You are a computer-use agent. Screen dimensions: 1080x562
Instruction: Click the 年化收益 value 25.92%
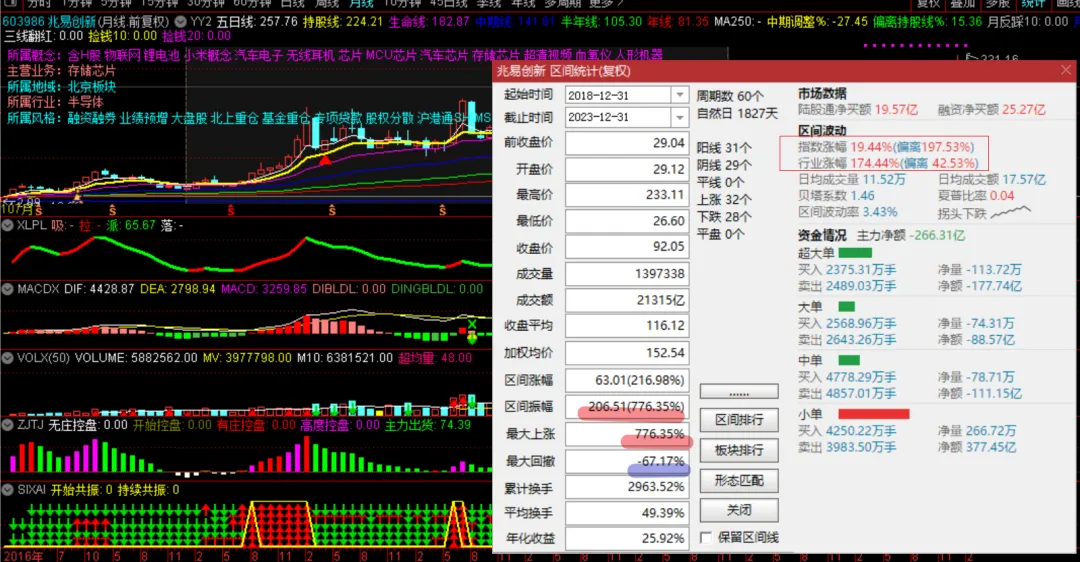627,538
